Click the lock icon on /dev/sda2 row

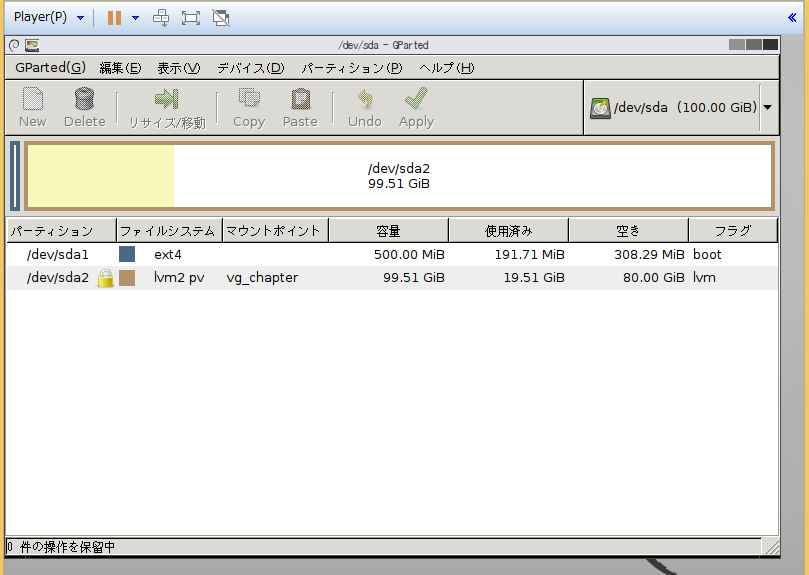(x=105, y=278)
